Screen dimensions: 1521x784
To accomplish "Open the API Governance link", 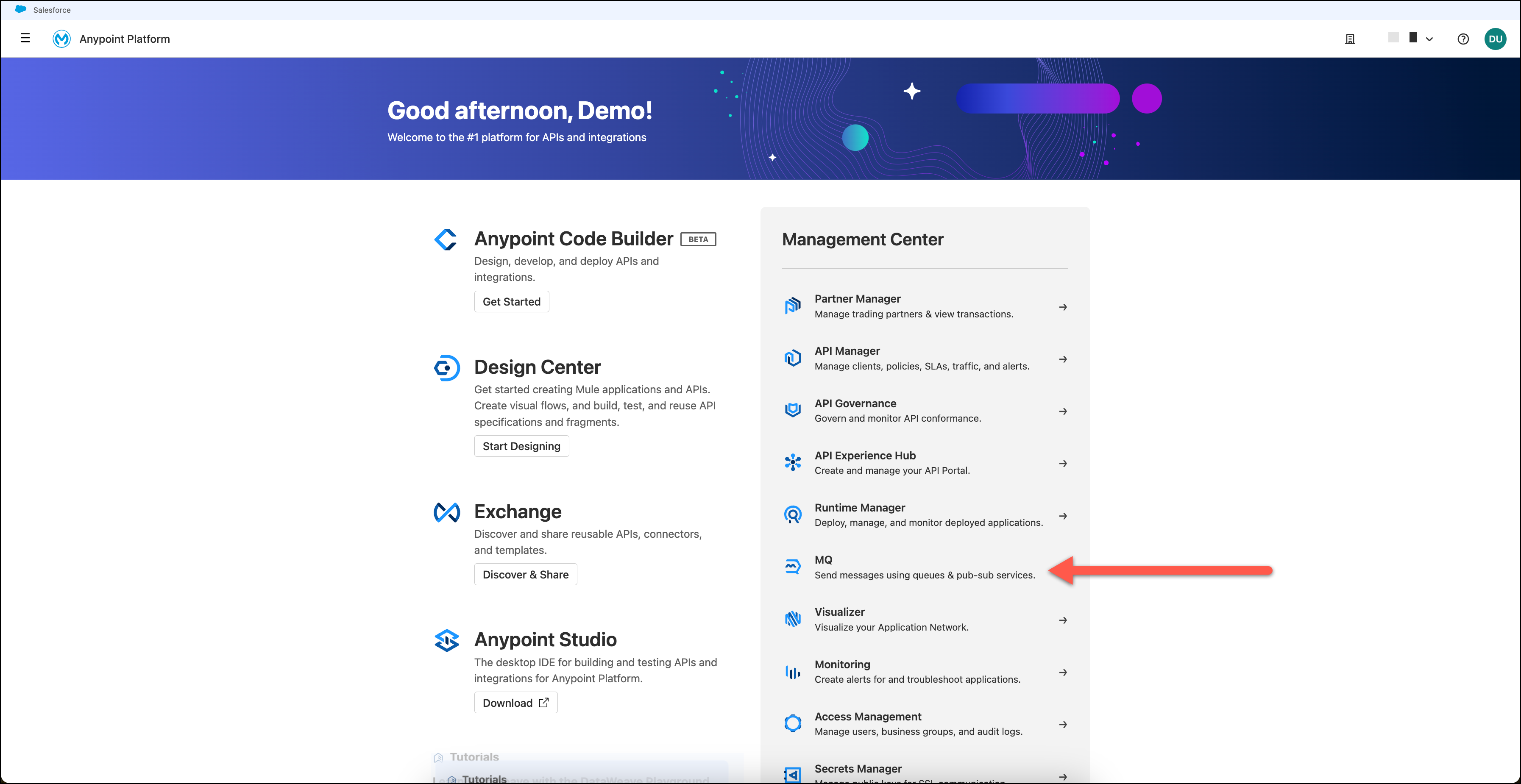I will [x=855, y=403].
